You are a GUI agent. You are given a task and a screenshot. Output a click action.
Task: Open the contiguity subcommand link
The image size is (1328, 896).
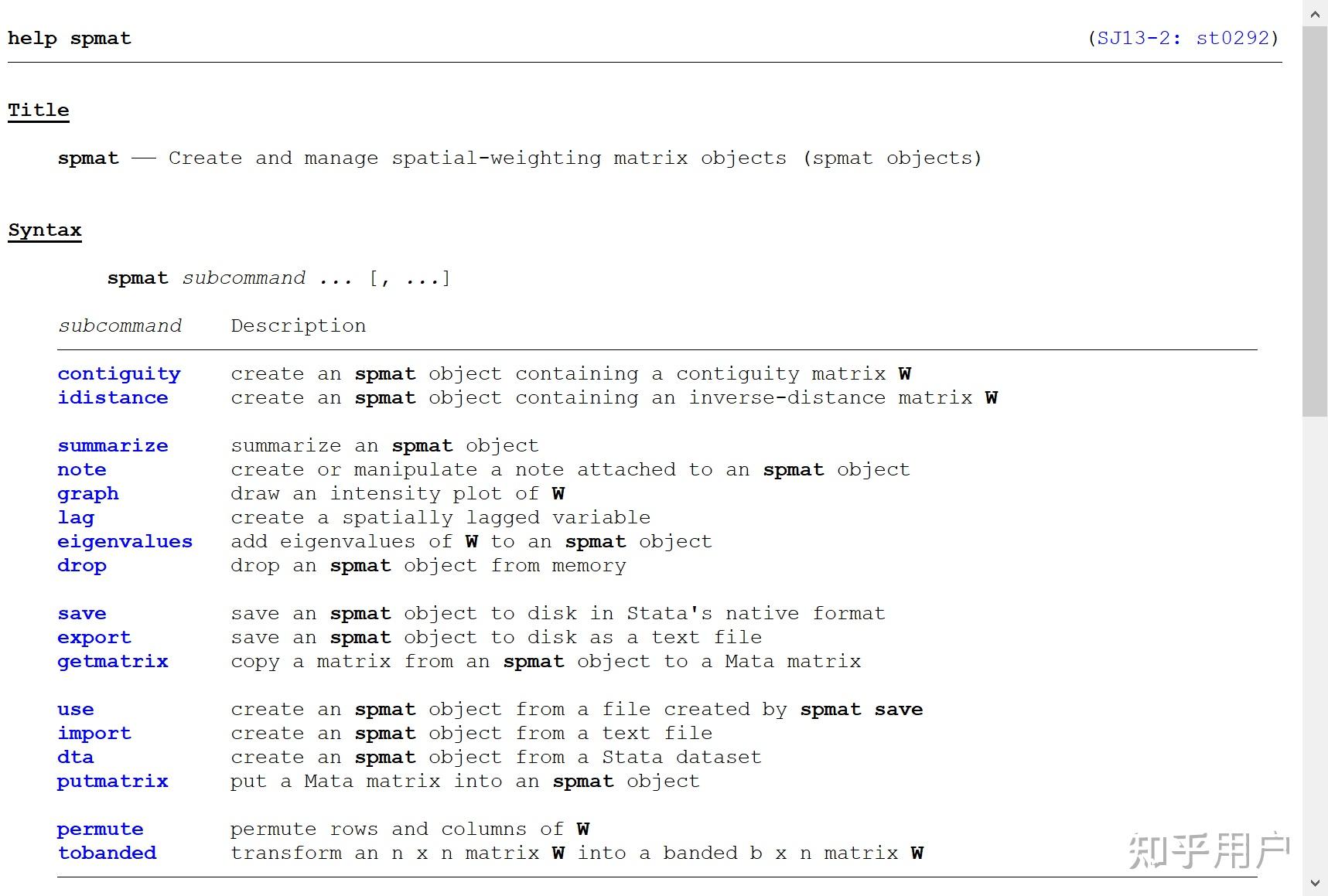pos(118,374)
